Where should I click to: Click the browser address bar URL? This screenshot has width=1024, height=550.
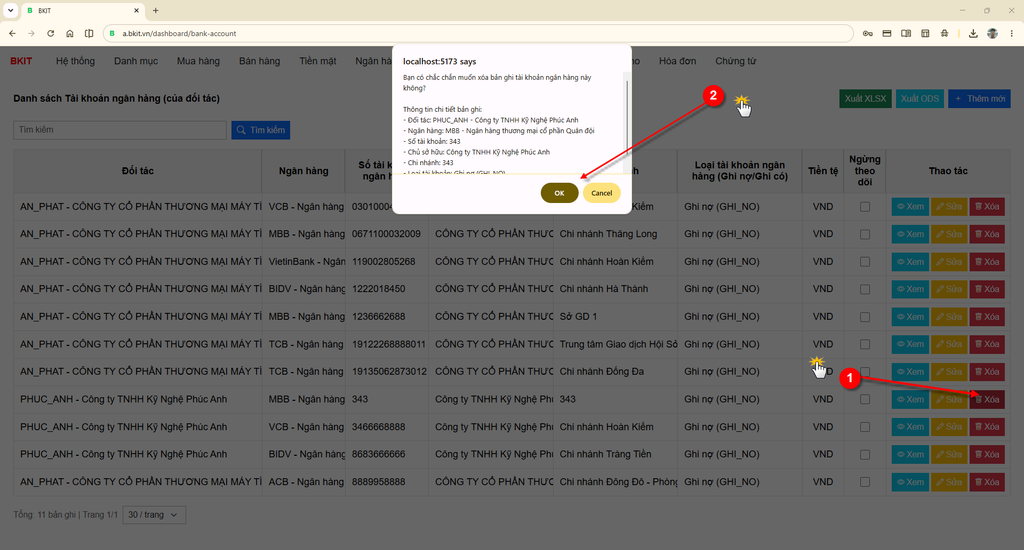[x=180, y=33]
